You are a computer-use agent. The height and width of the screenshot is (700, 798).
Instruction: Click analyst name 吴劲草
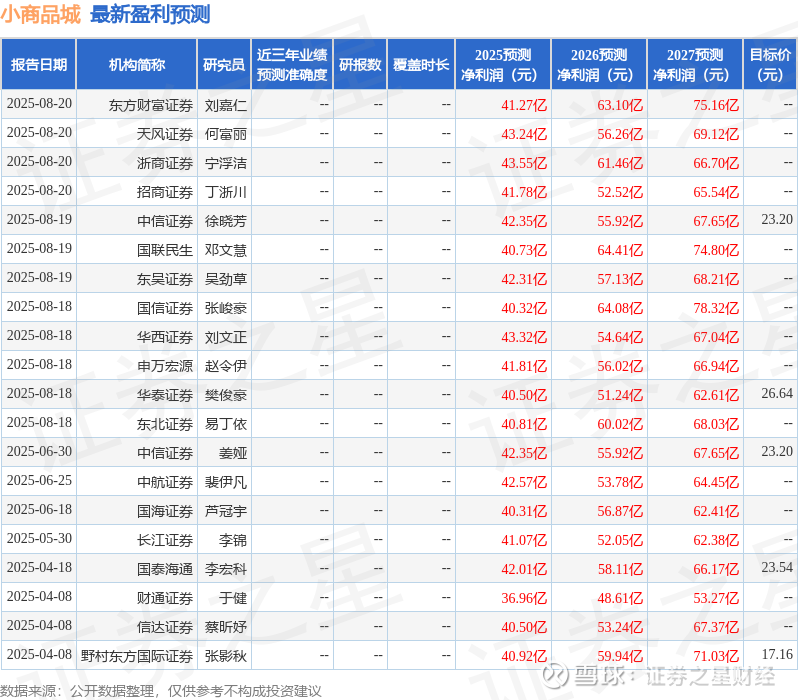(x=225, y=279)
